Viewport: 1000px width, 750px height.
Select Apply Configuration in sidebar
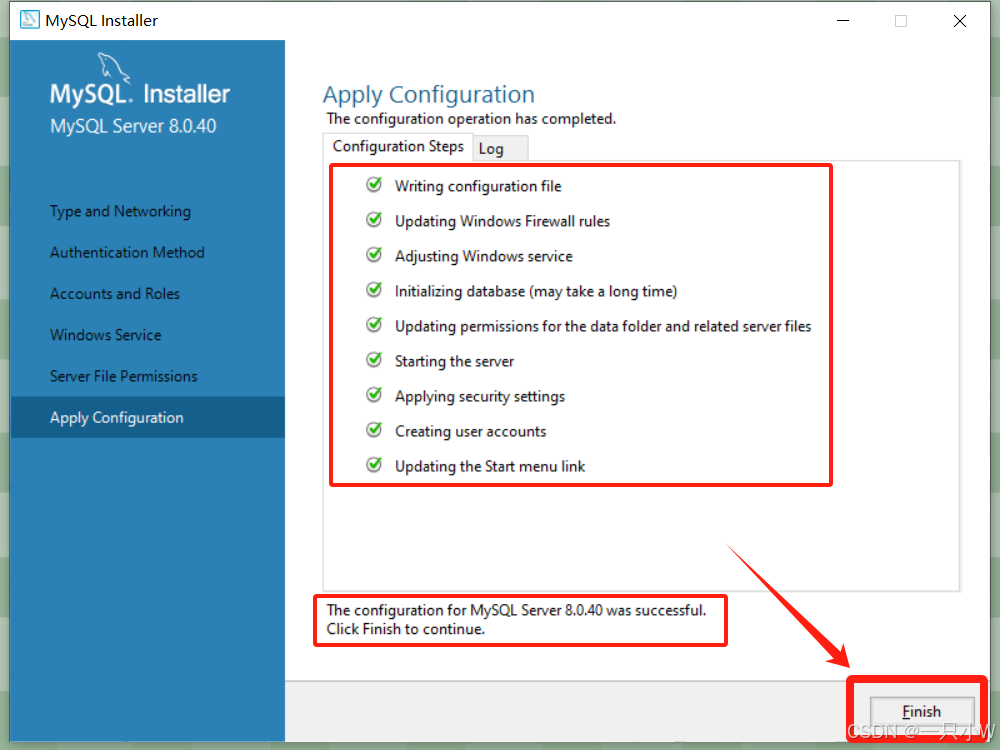pos(148,417)
